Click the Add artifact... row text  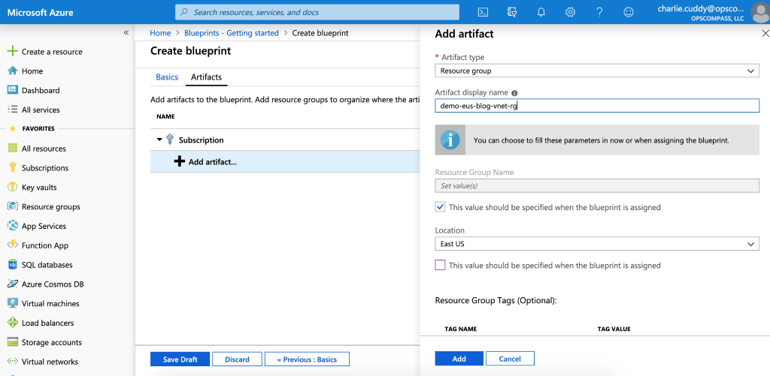click(213, 161)
